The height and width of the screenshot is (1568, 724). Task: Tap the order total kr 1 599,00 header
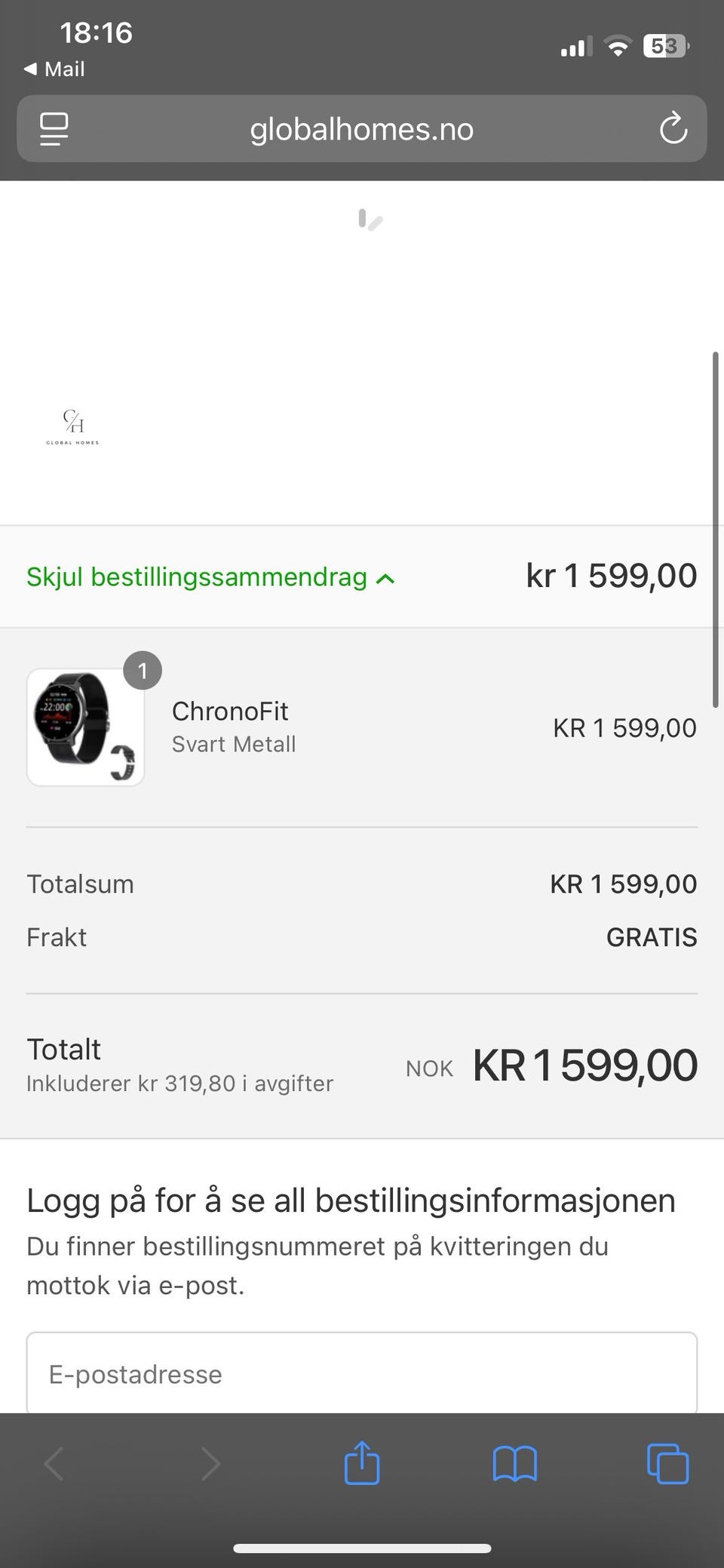612,576
